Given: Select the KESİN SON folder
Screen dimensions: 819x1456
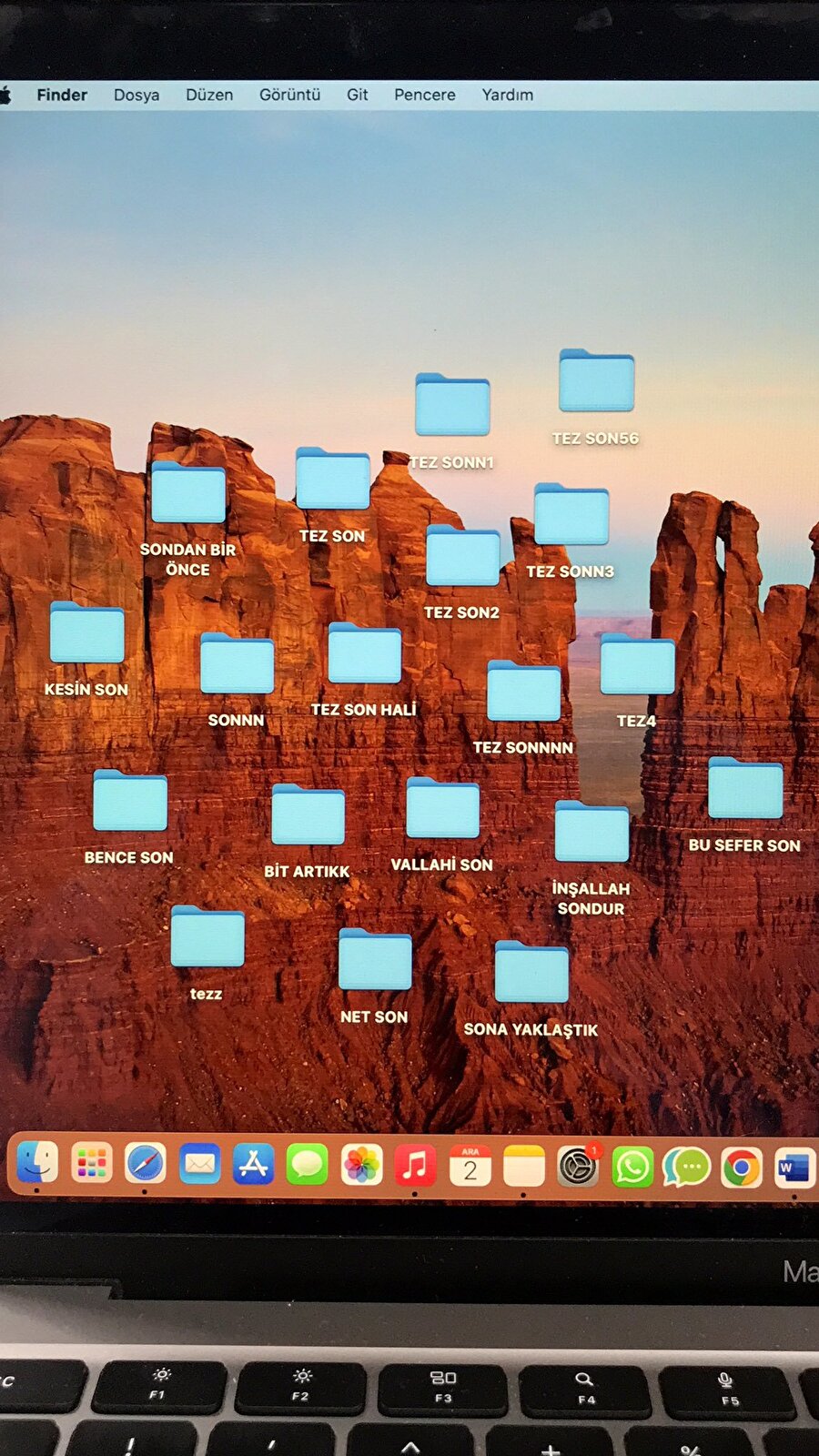Looking at the screenshot, I should [x=87, y=633].
